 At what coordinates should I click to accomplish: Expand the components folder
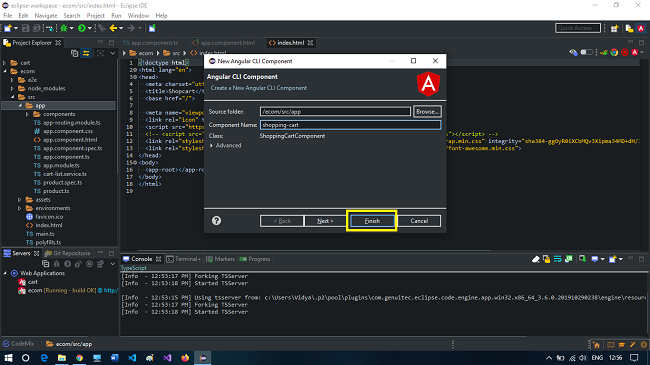[27, 114]
